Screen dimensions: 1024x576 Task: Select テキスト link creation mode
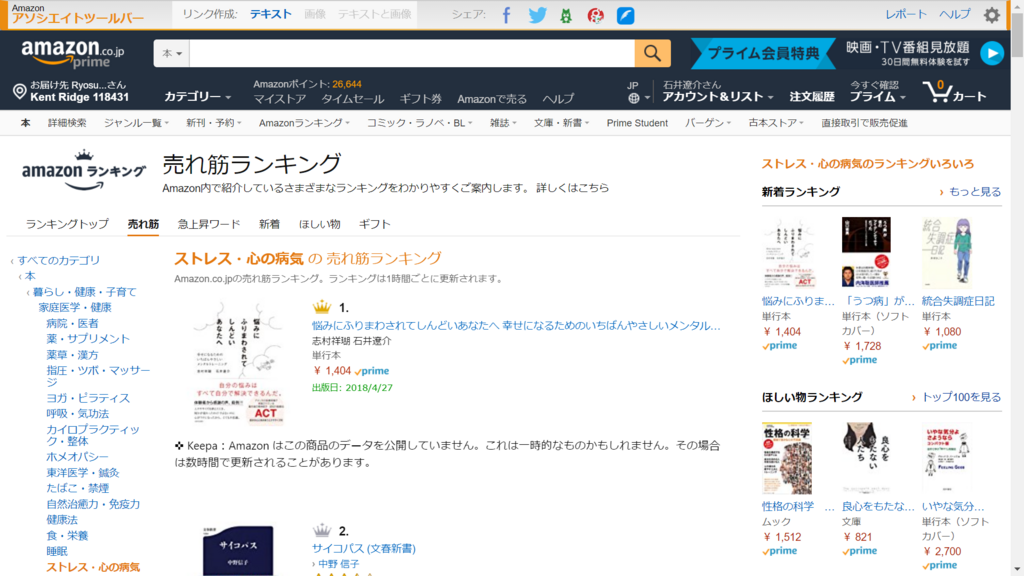[270, 14]
